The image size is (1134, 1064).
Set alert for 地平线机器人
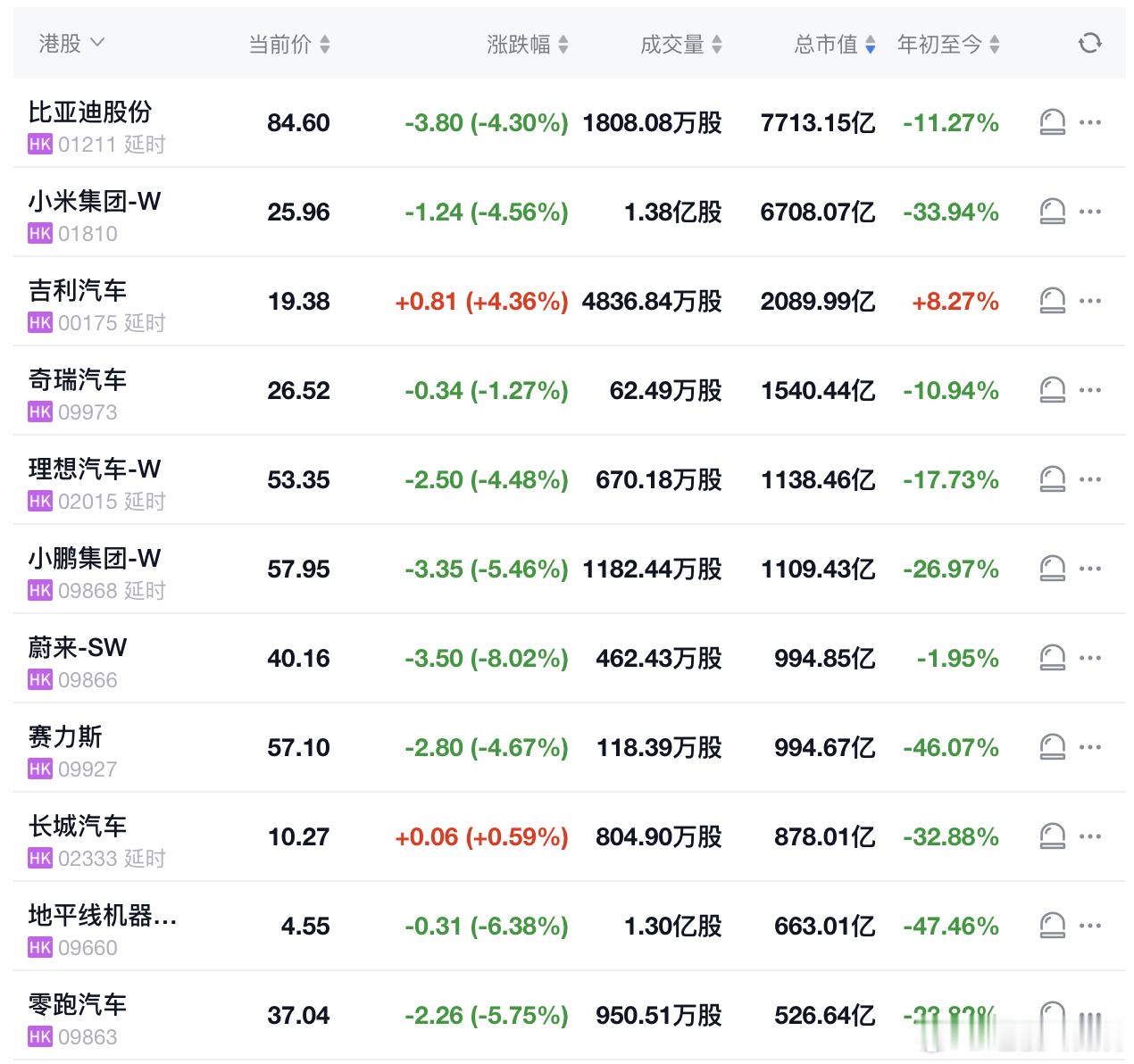pyautogui.click(x=1053, y=926)
